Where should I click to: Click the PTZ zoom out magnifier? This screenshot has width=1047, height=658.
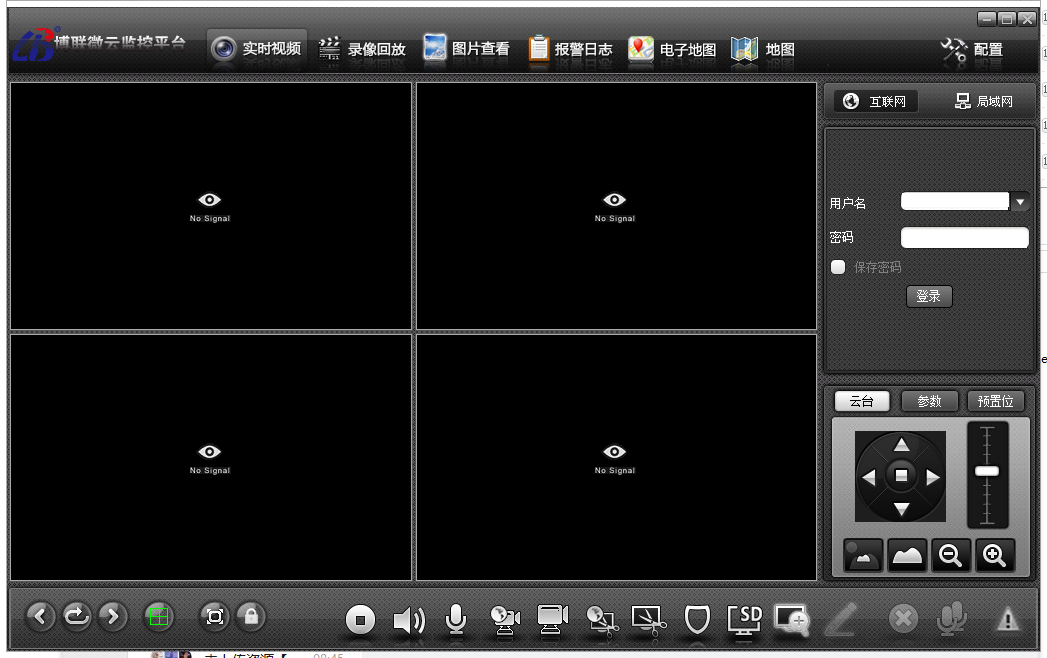(x=950, y=556)
